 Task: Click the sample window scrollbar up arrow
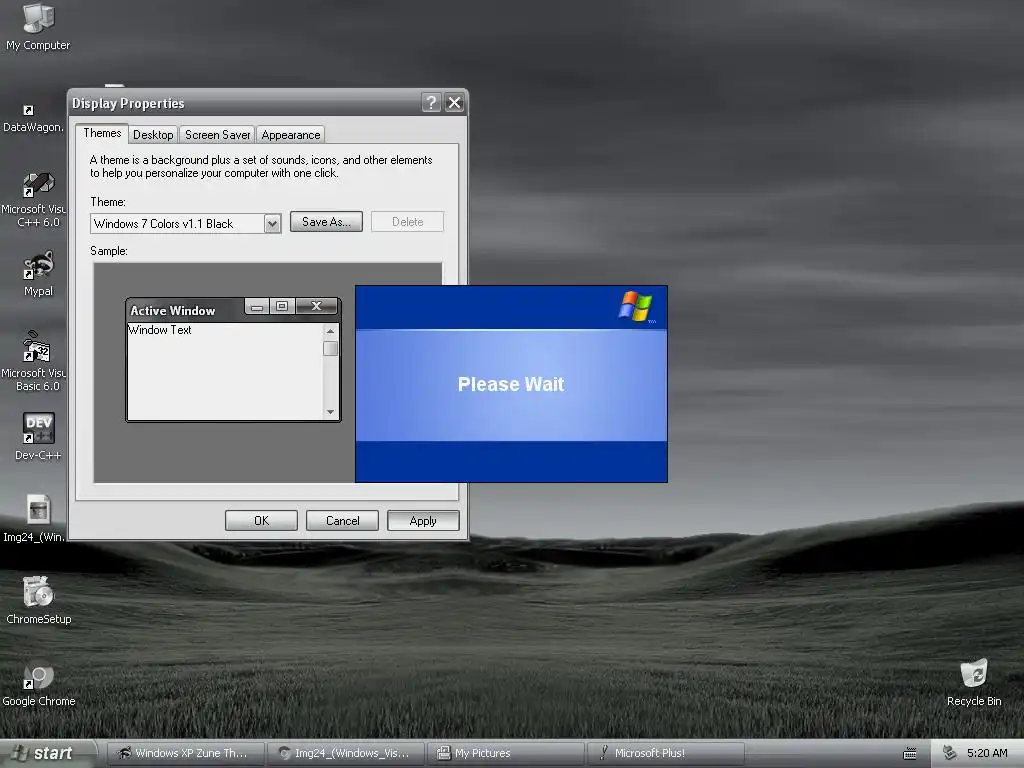coord(330,331)
